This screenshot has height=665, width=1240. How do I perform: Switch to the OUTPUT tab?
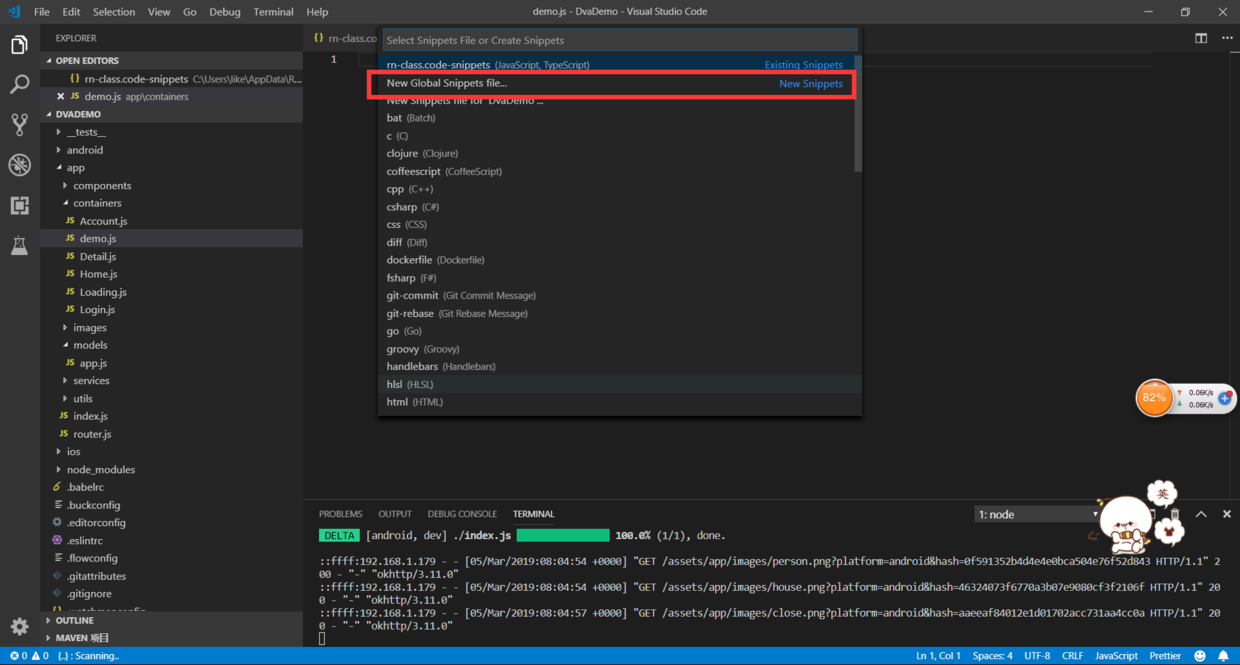(395, 514)
